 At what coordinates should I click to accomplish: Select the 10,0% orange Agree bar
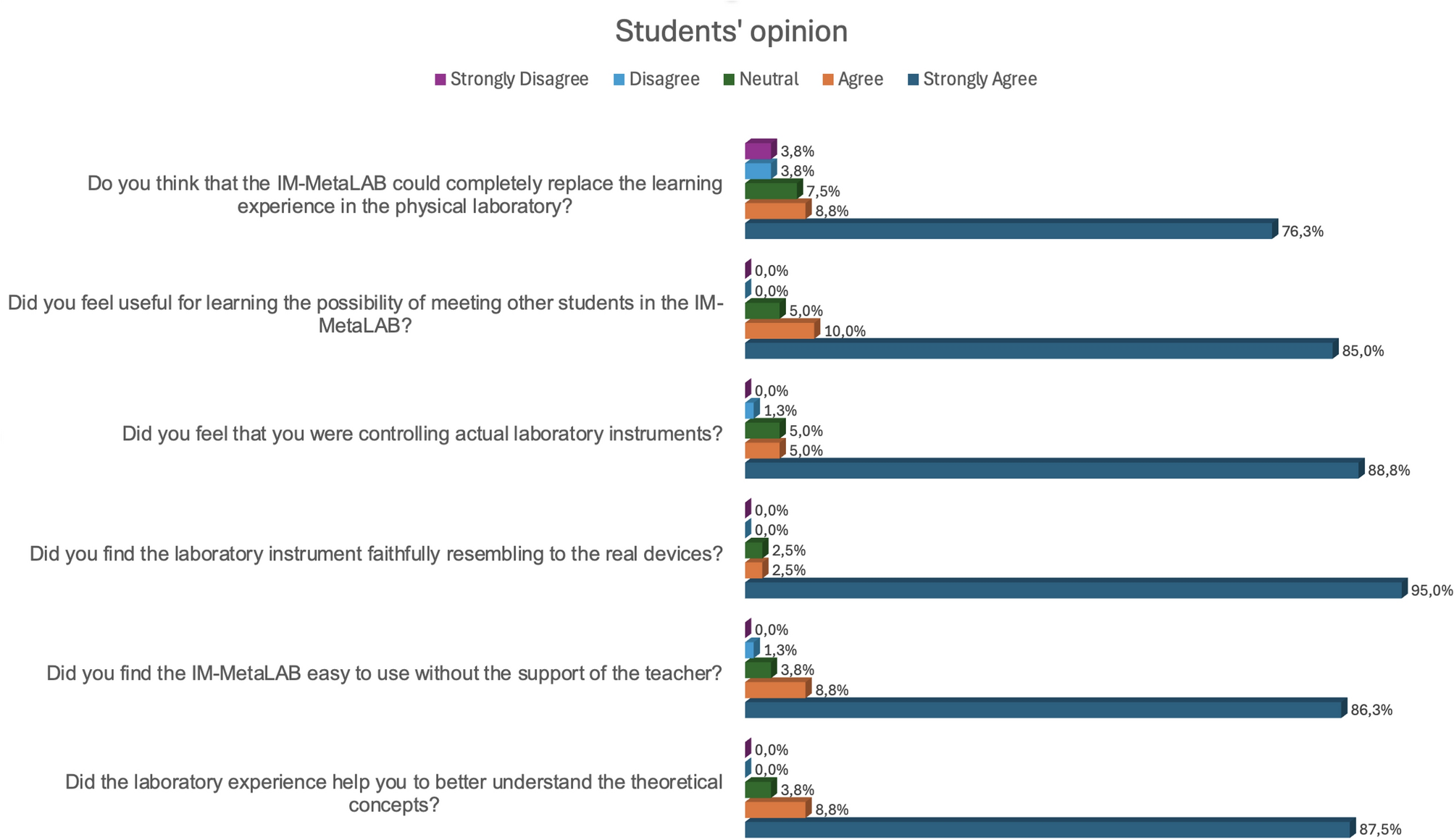tap(780, 331)
